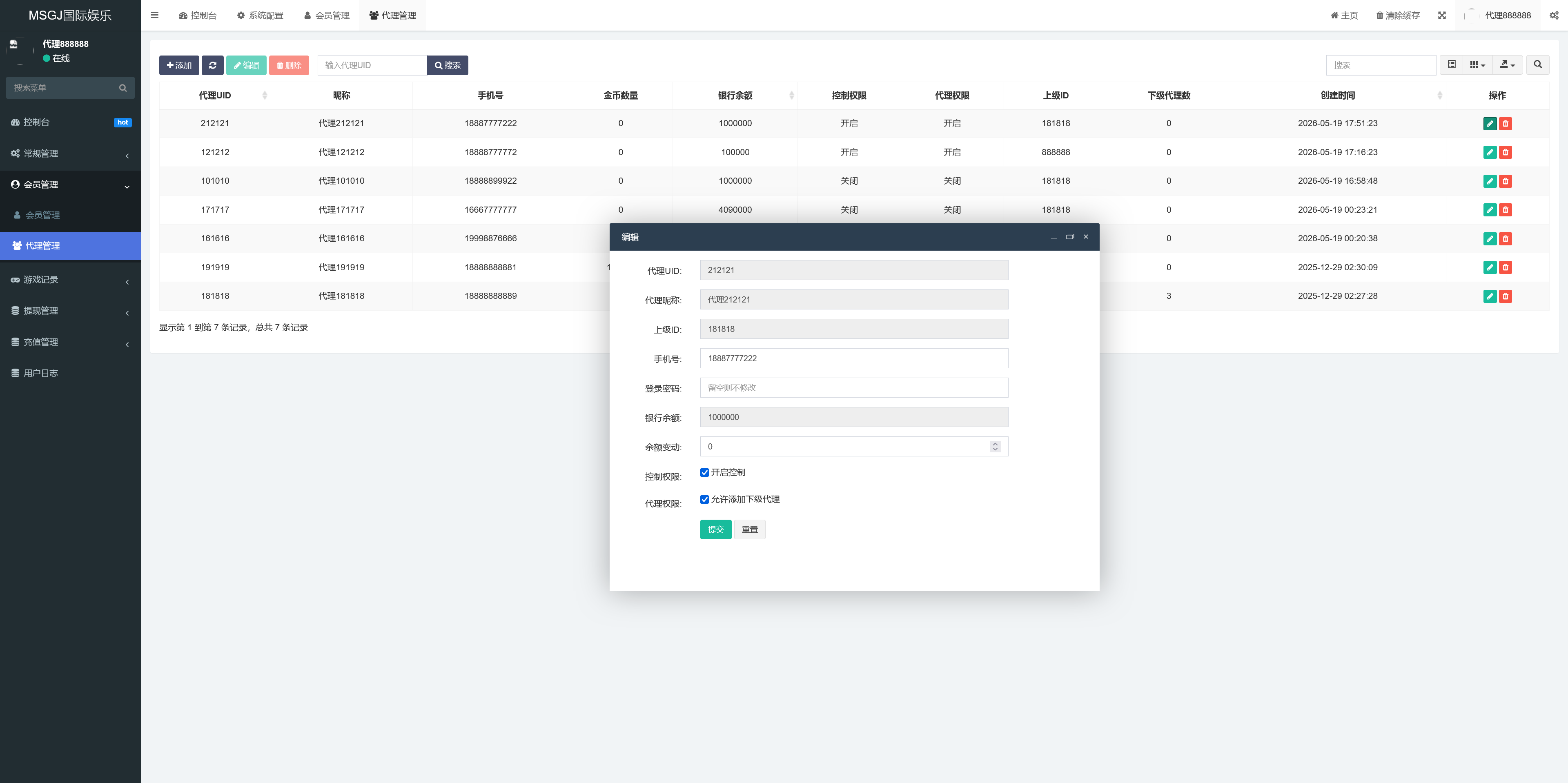Open the export data dropdown
The width and height of the screenshot is (1568, 783).
click(x=1507, y=65)
